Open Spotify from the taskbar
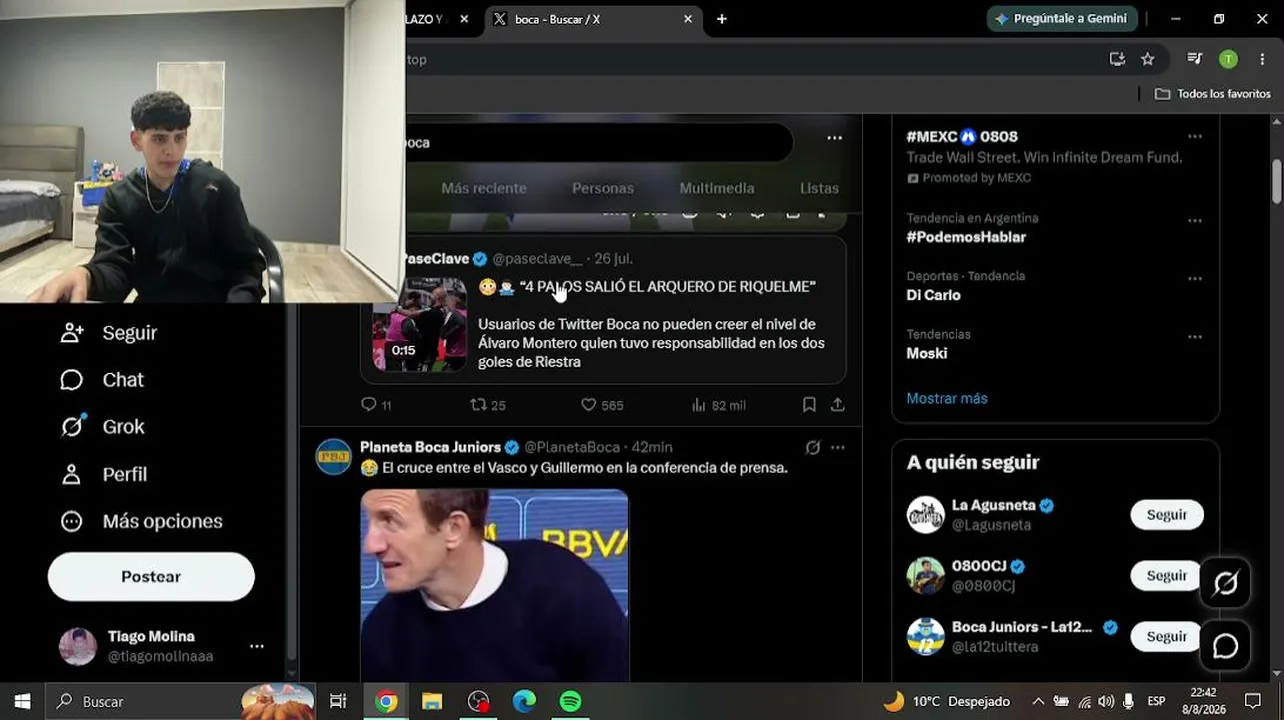 pyautogui.click(x=570, y=701)
